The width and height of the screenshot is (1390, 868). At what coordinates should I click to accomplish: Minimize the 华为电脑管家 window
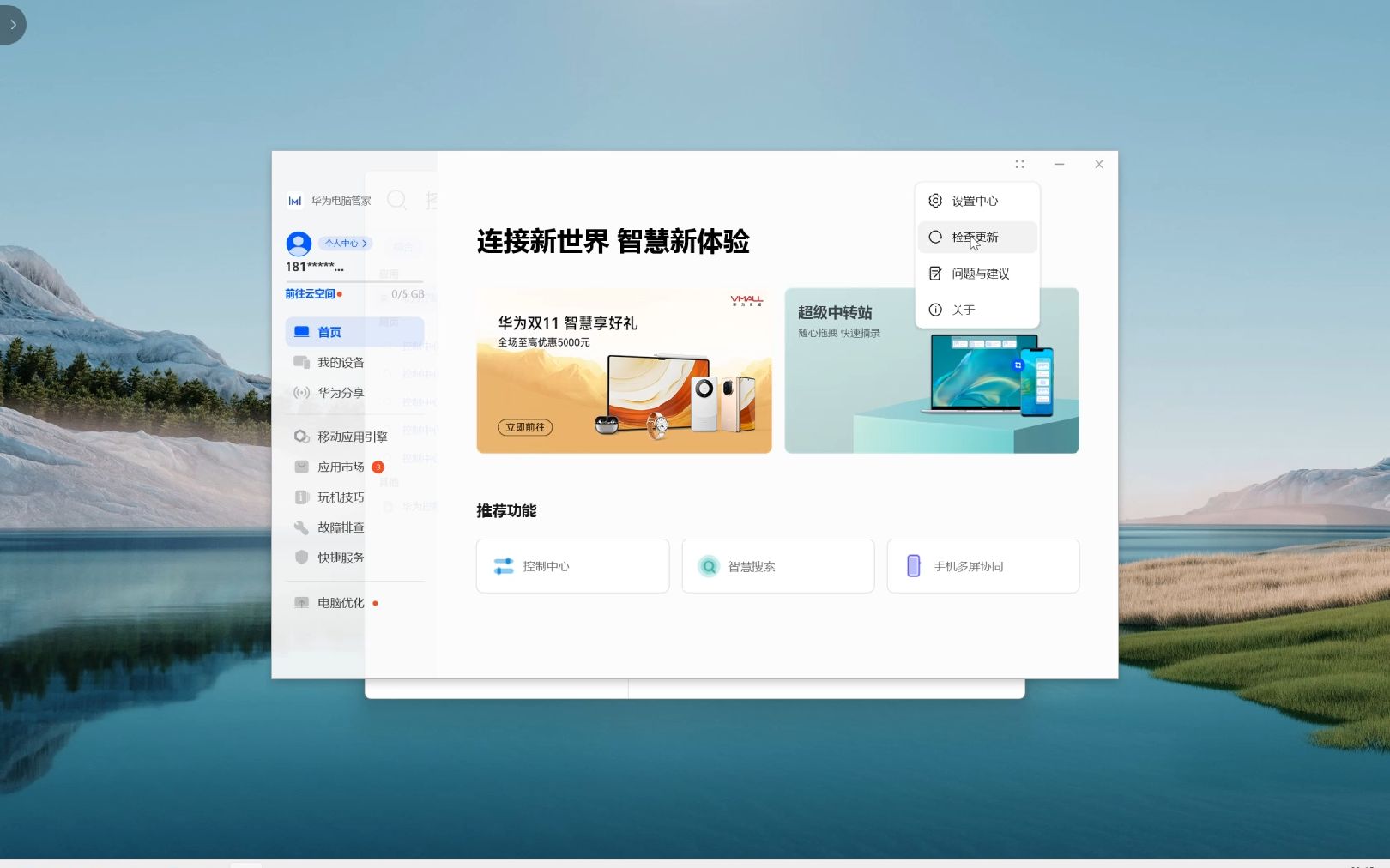coord(1060,164)
